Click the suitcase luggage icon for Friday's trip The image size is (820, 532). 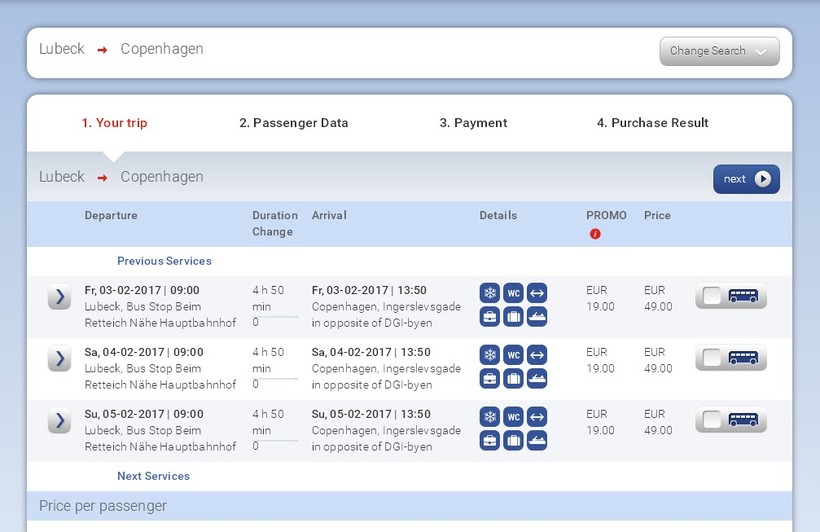[x=513, y=317]
